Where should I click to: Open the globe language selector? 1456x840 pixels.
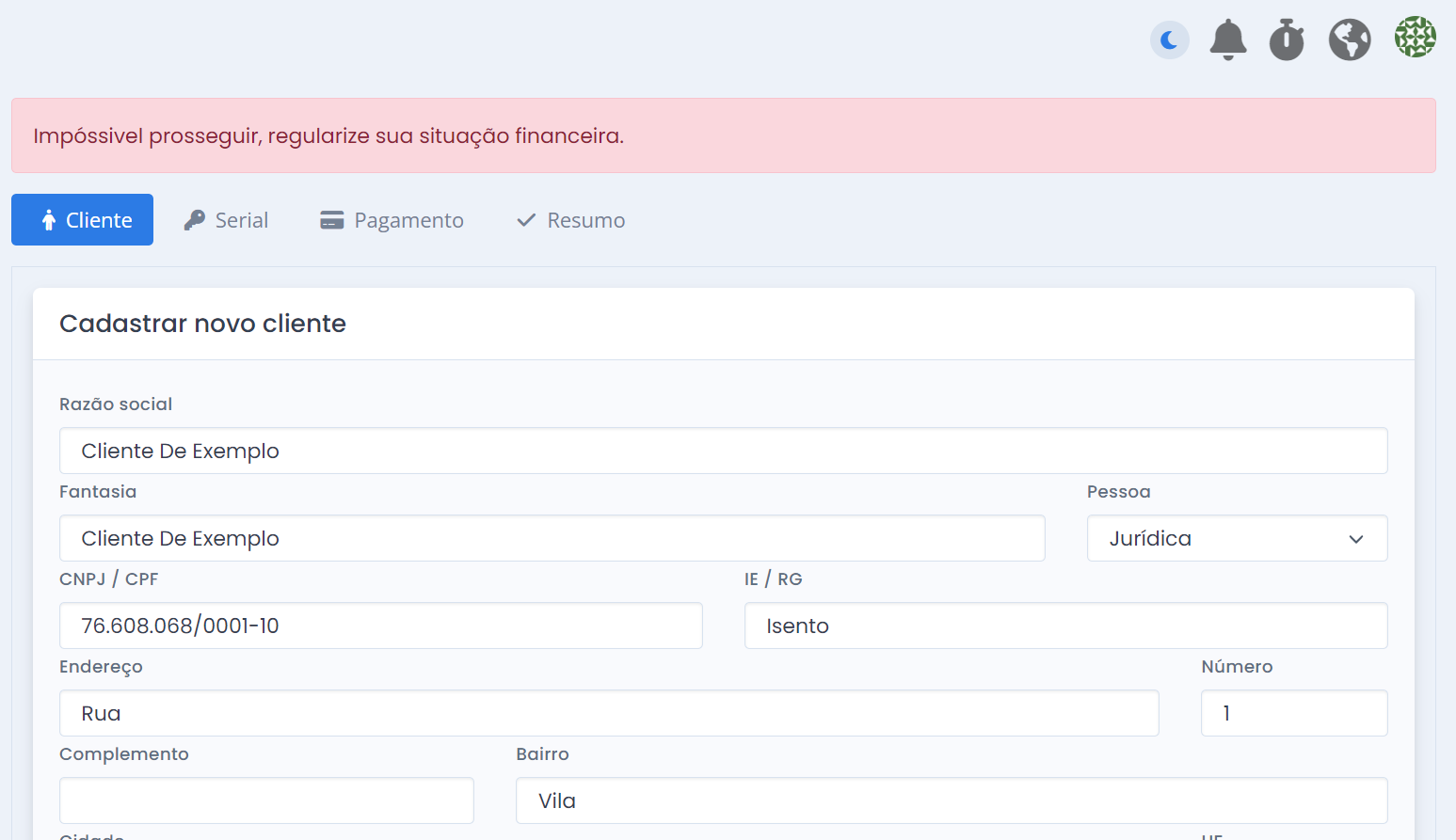point(1349,40)
